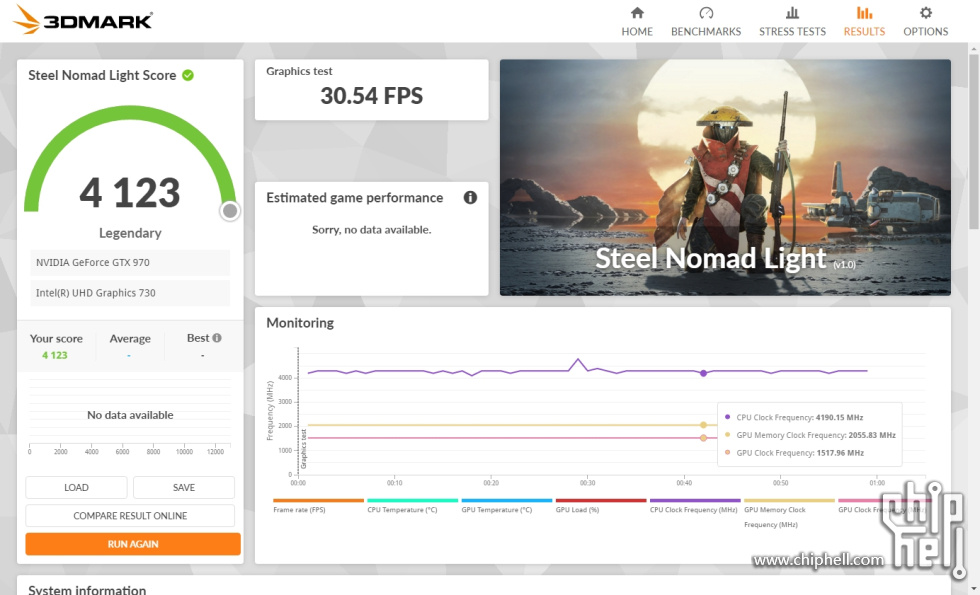
Task: Click the NVIDIA GeForce GTX 970 entry
Action: (x=130, y=262)
